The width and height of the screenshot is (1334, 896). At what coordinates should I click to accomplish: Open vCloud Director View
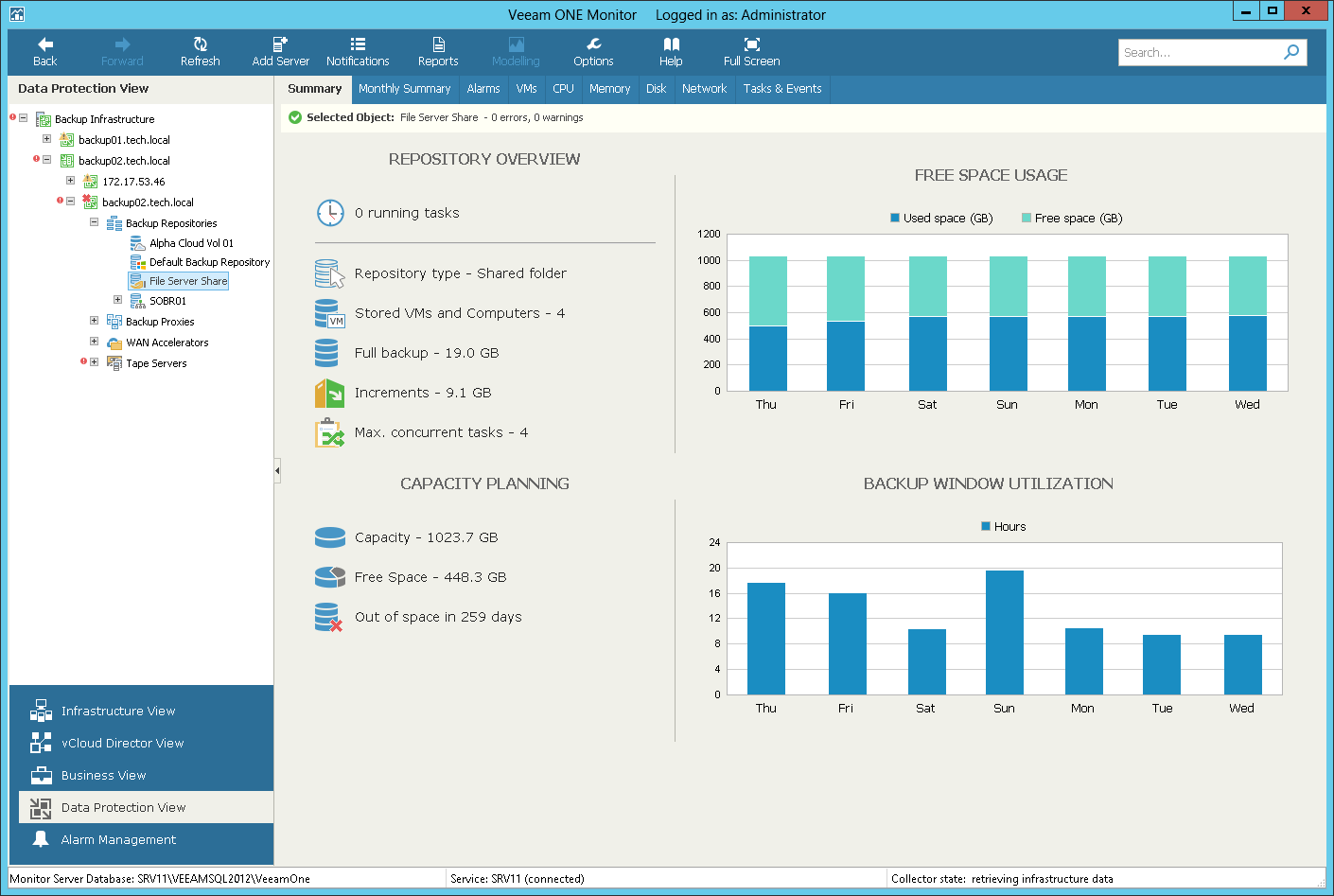click(x=122, y=744)
